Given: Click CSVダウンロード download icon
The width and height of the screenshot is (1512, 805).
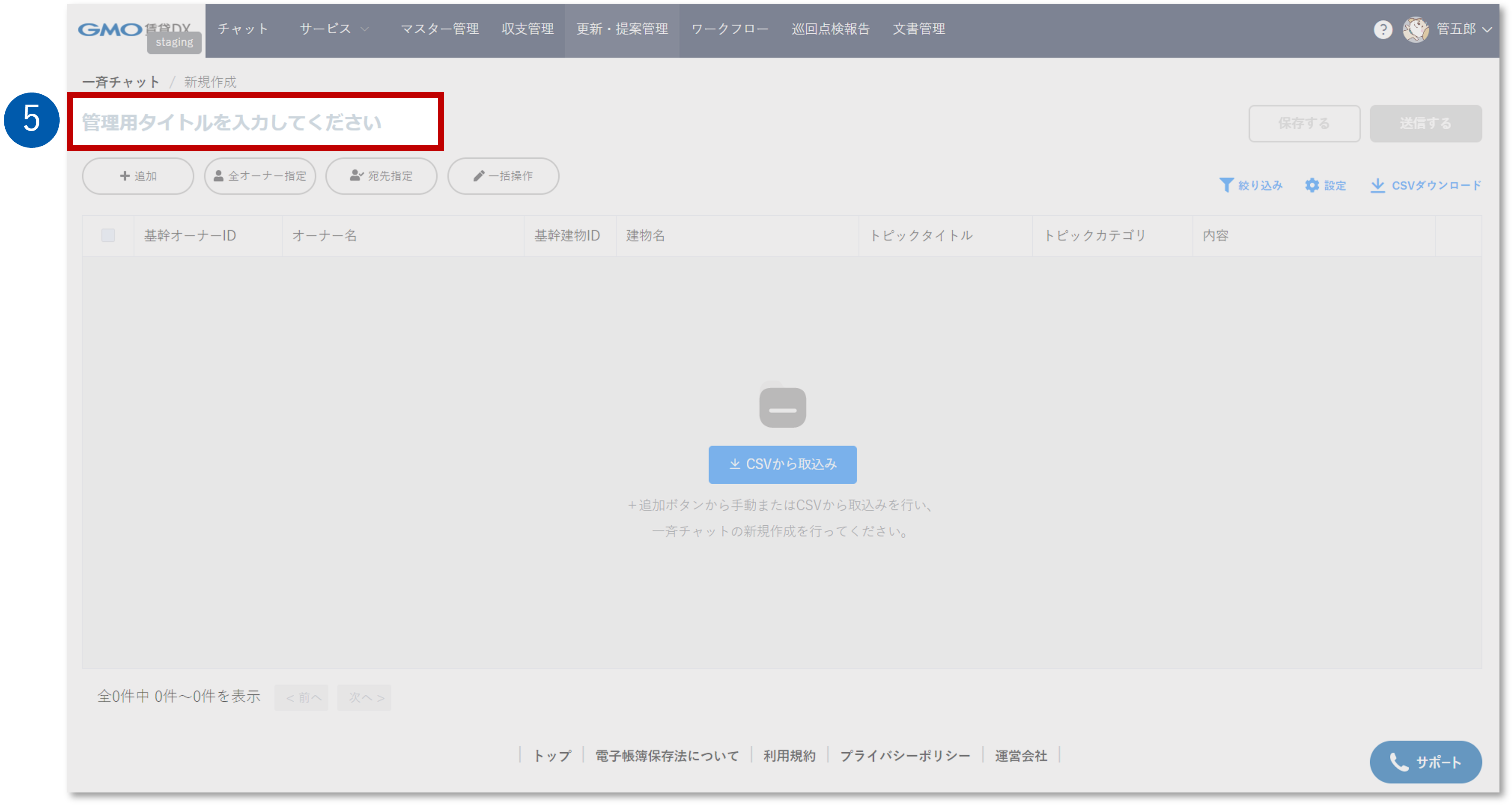Looking at the screenshot, I should coord(1377,185).
